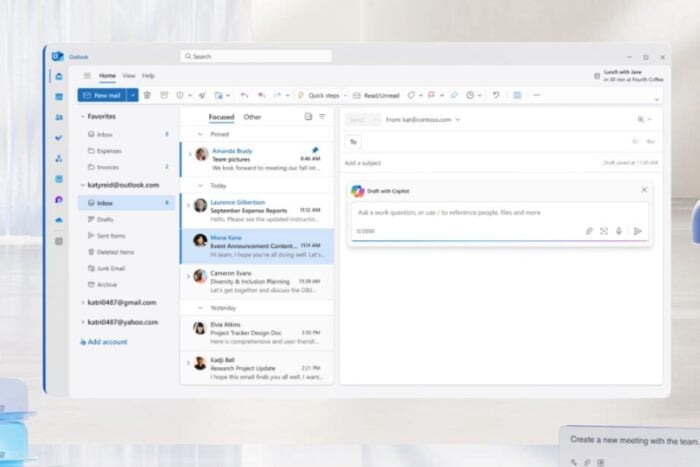Open the From account dropdown
Screen dimensions: 700x467
(458, 120)
